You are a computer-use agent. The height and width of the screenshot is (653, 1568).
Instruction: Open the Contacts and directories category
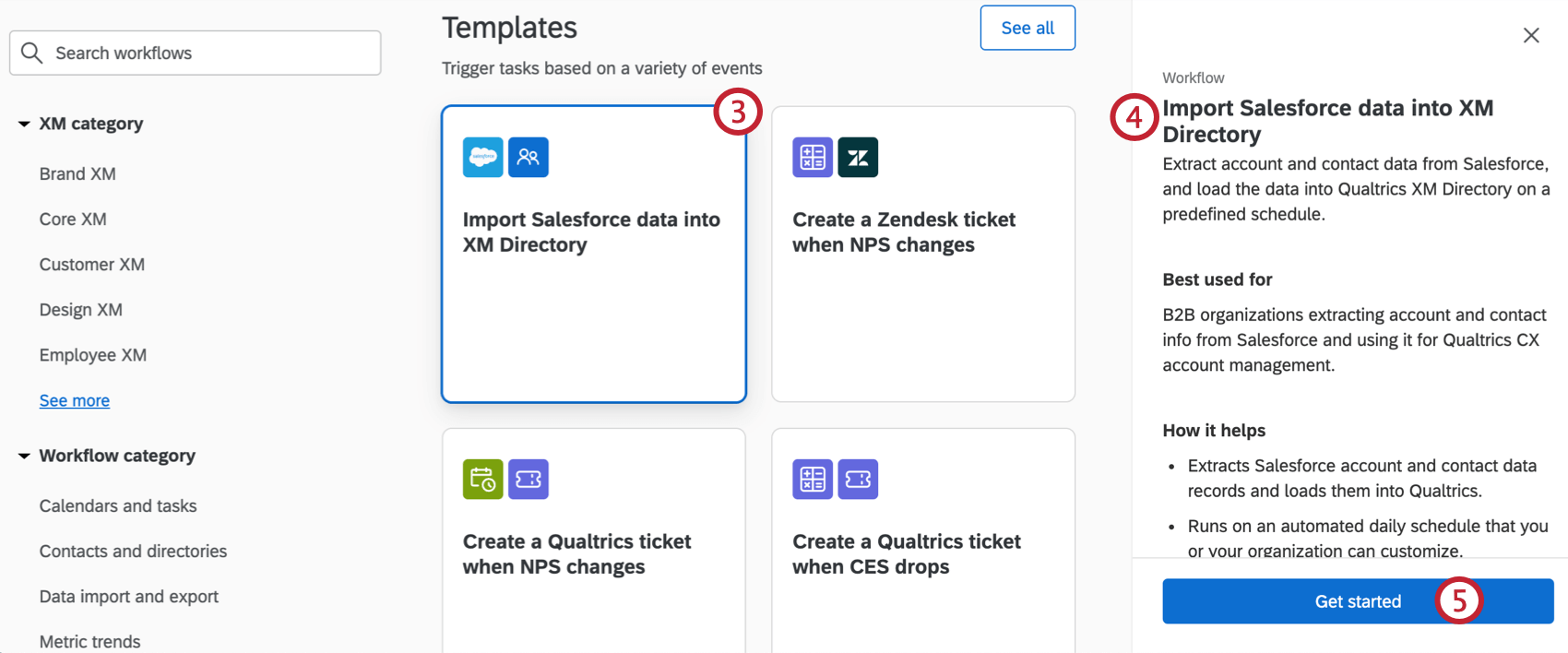click(x=133, y=551)
